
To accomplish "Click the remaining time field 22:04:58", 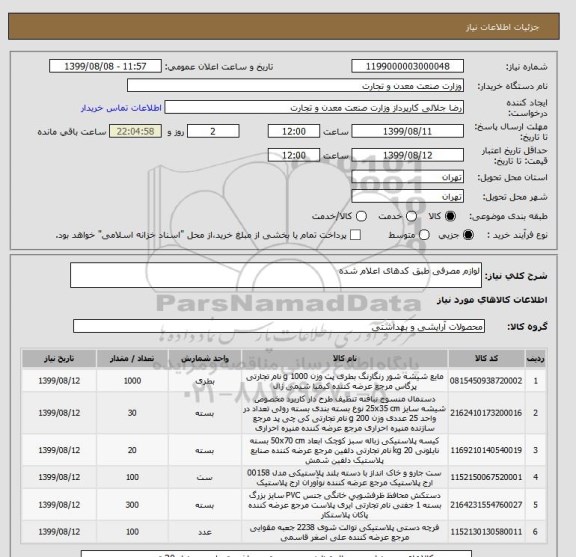I will [135, 131].
